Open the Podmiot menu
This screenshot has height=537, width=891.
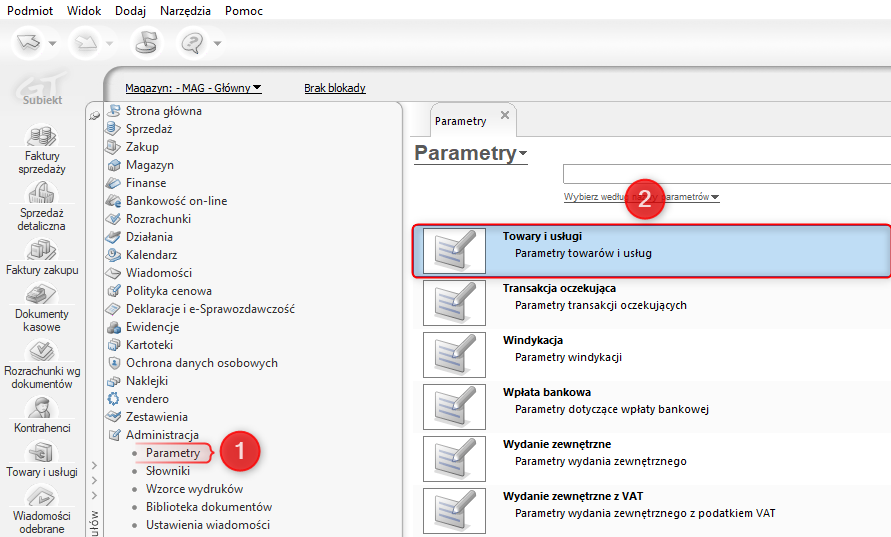[30, 11]
